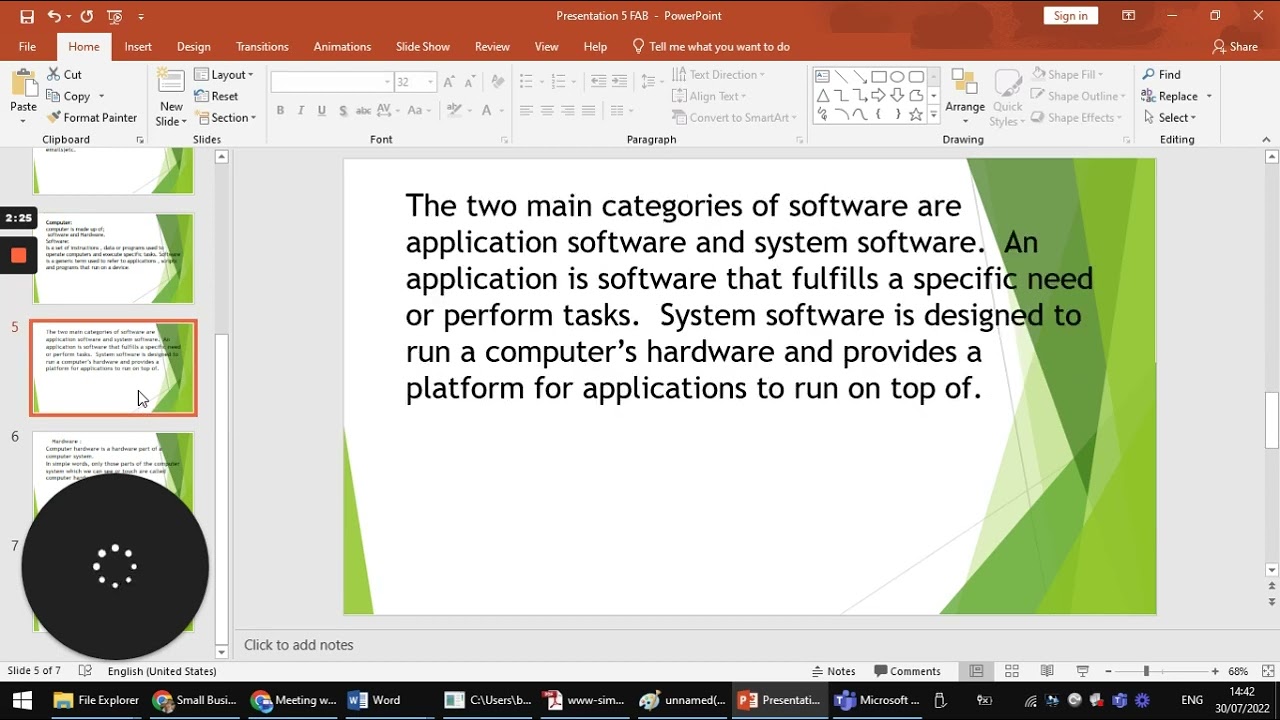Start presentation from the quick access icon
This screenshot has height=720, width=1280.
114,16
